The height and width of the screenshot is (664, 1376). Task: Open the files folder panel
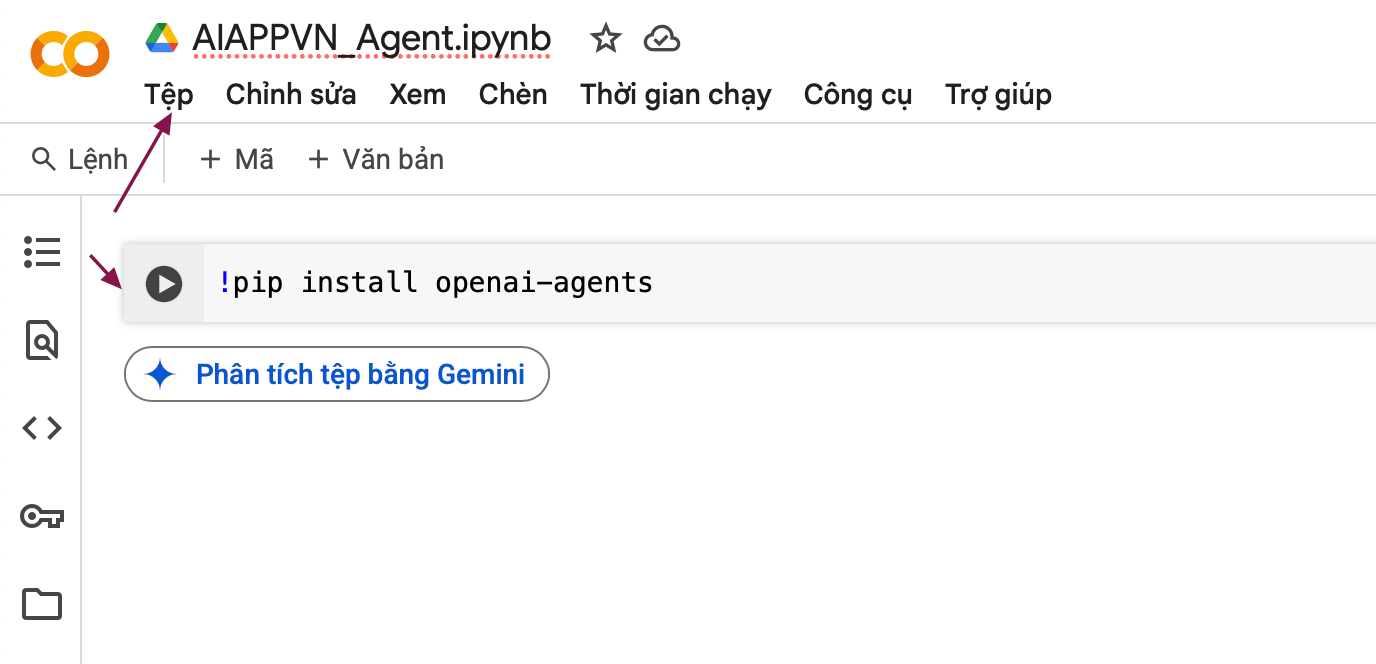[x=42, y=604]
